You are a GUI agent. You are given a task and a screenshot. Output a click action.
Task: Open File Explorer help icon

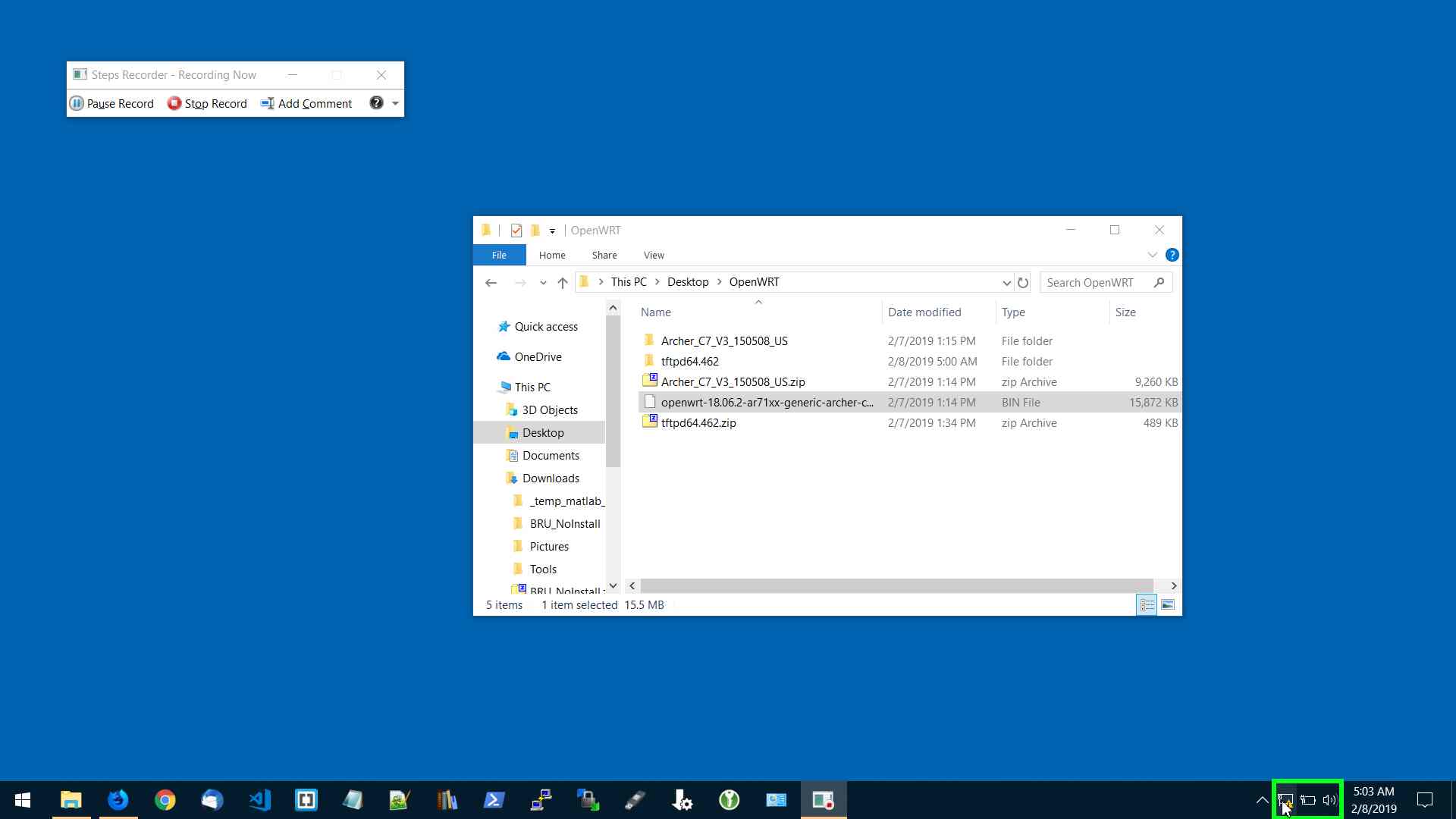[1172, 256]
